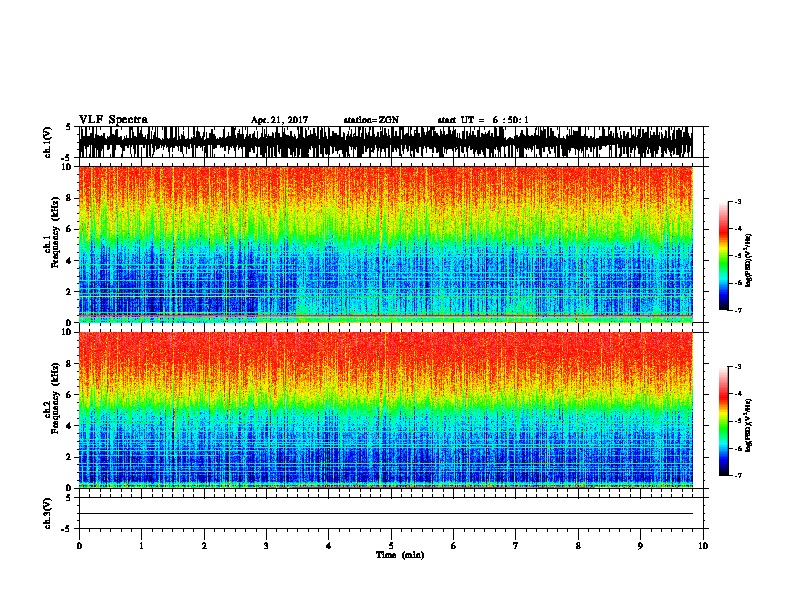This screenshot has height=612, width=792.
Task: Click ch.2 frequency tick label "2"
Action: coord(70,457)
